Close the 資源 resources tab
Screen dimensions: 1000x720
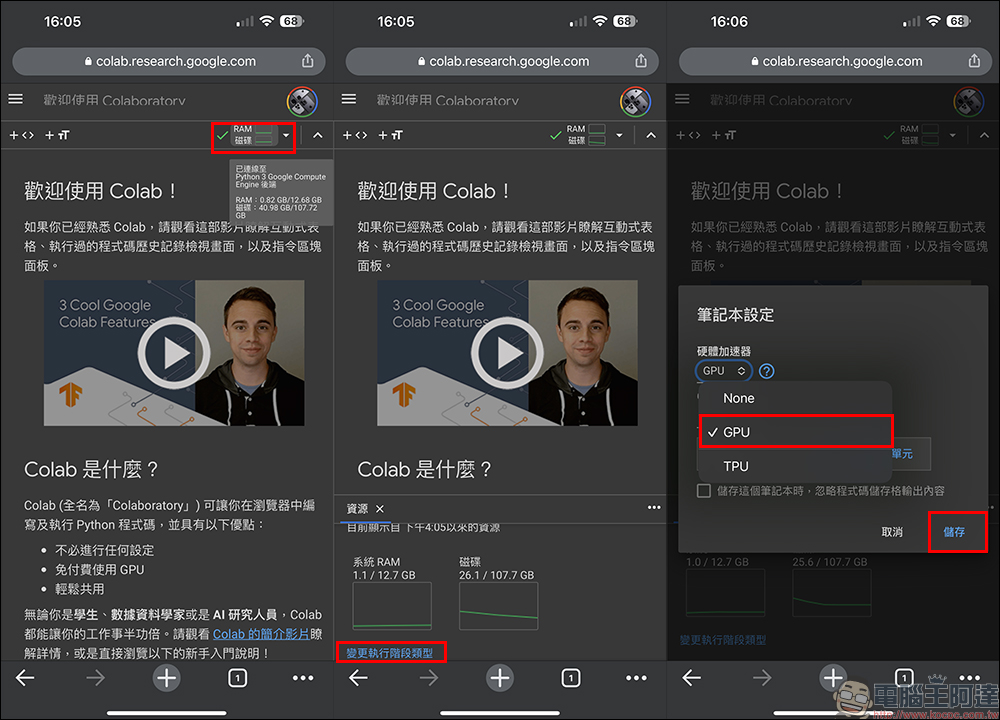tap(380, 509)
